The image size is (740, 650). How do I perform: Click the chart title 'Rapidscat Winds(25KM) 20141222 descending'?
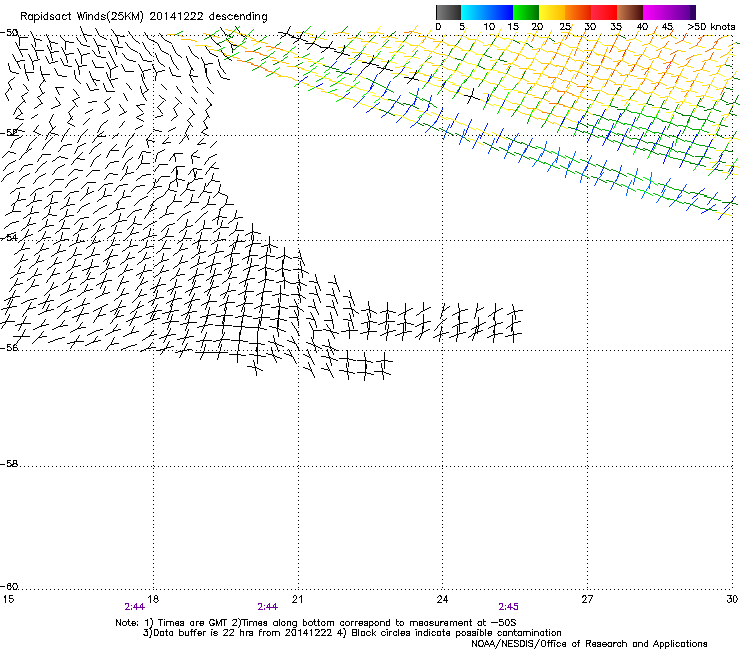click(x=143, y=17)
